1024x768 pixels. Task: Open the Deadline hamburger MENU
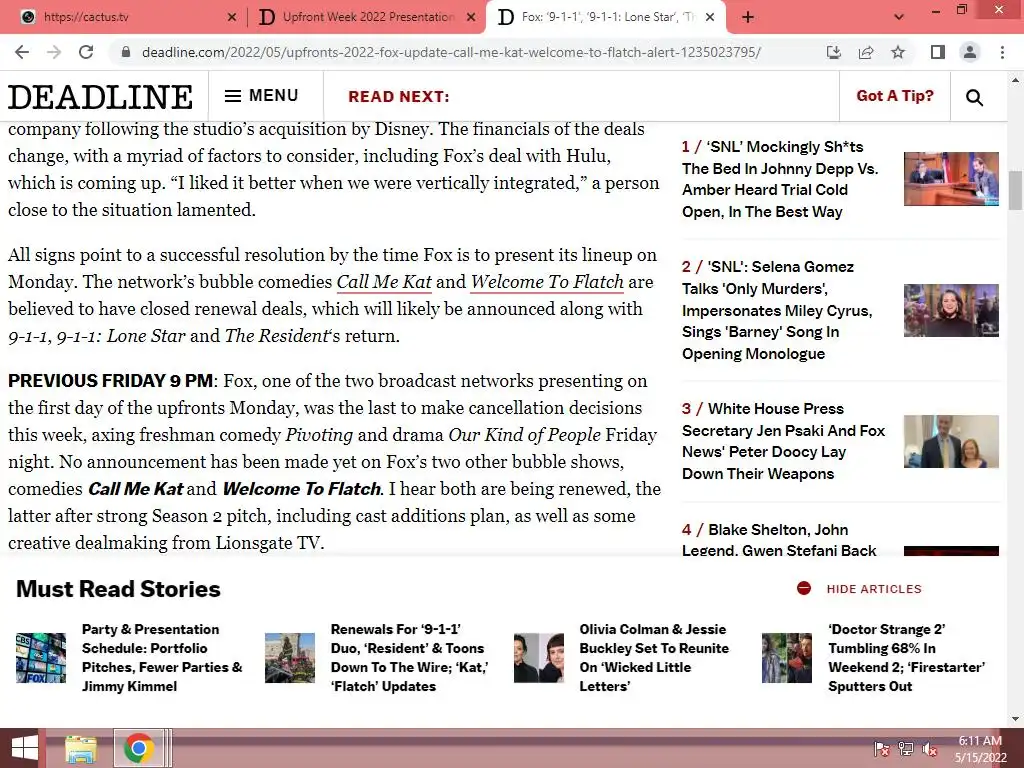tap(261, 96)
